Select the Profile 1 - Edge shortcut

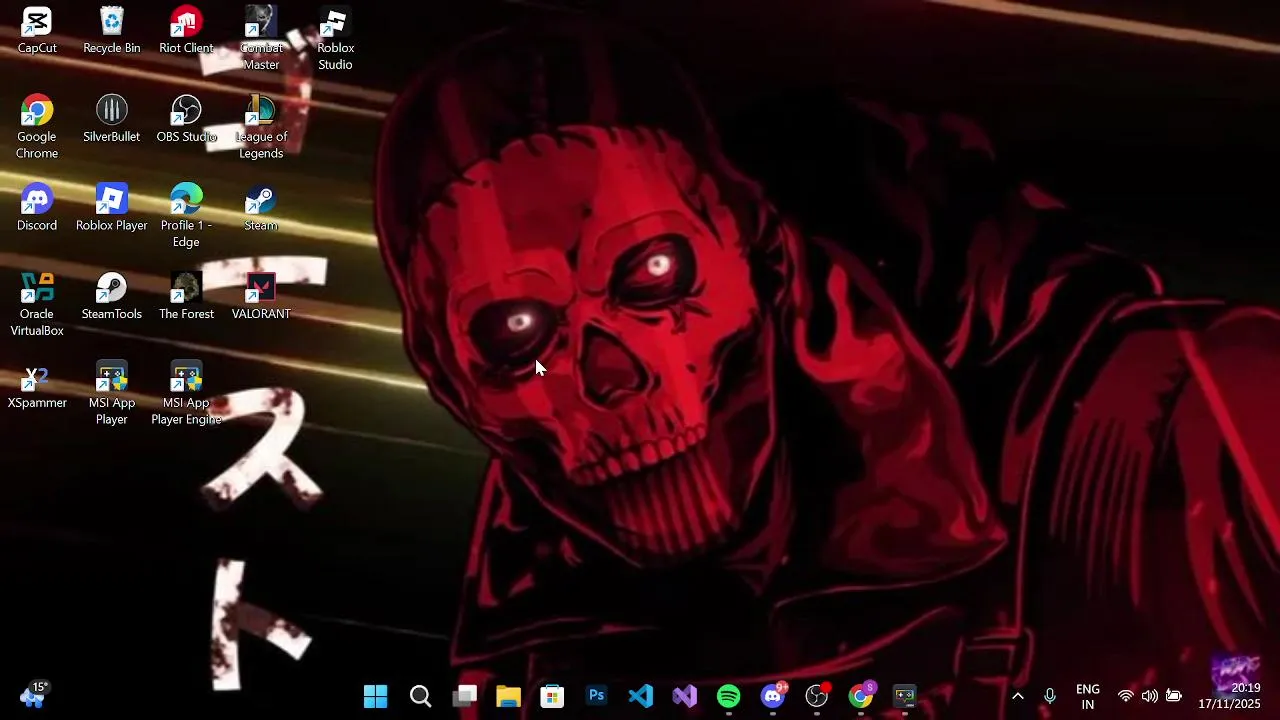tap(186, 216)
